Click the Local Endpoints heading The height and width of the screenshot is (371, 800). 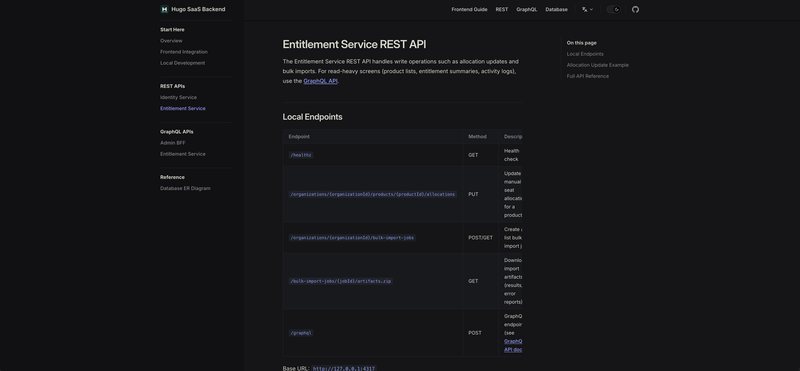[312, 117]
